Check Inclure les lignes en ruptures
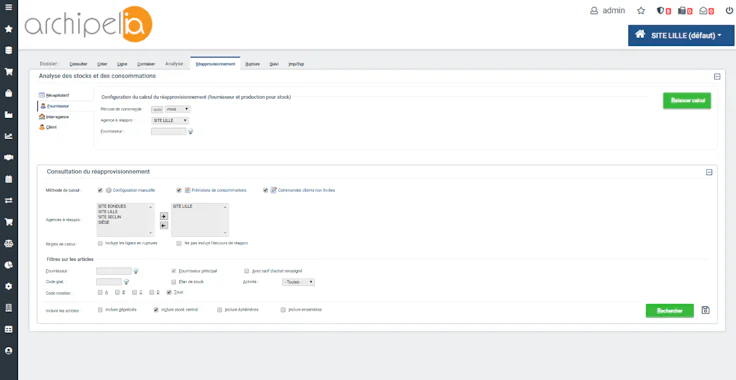The image size is (736, 380). pos(100,243)
